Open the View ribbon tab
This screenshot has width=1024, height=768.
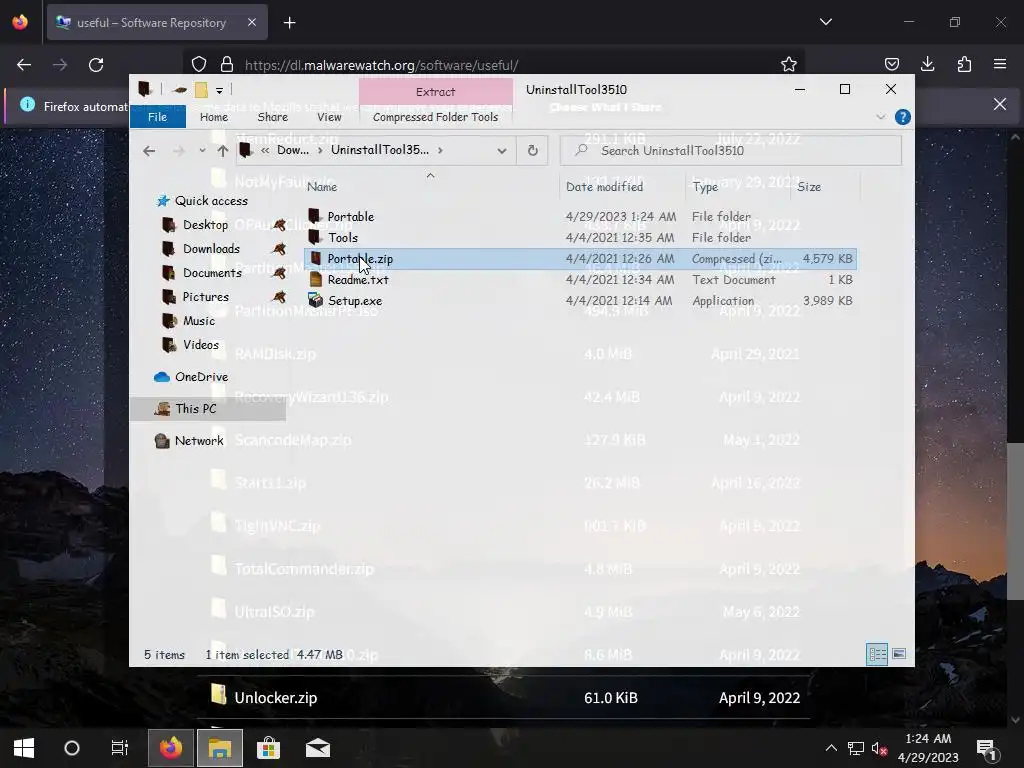point(329,117)
